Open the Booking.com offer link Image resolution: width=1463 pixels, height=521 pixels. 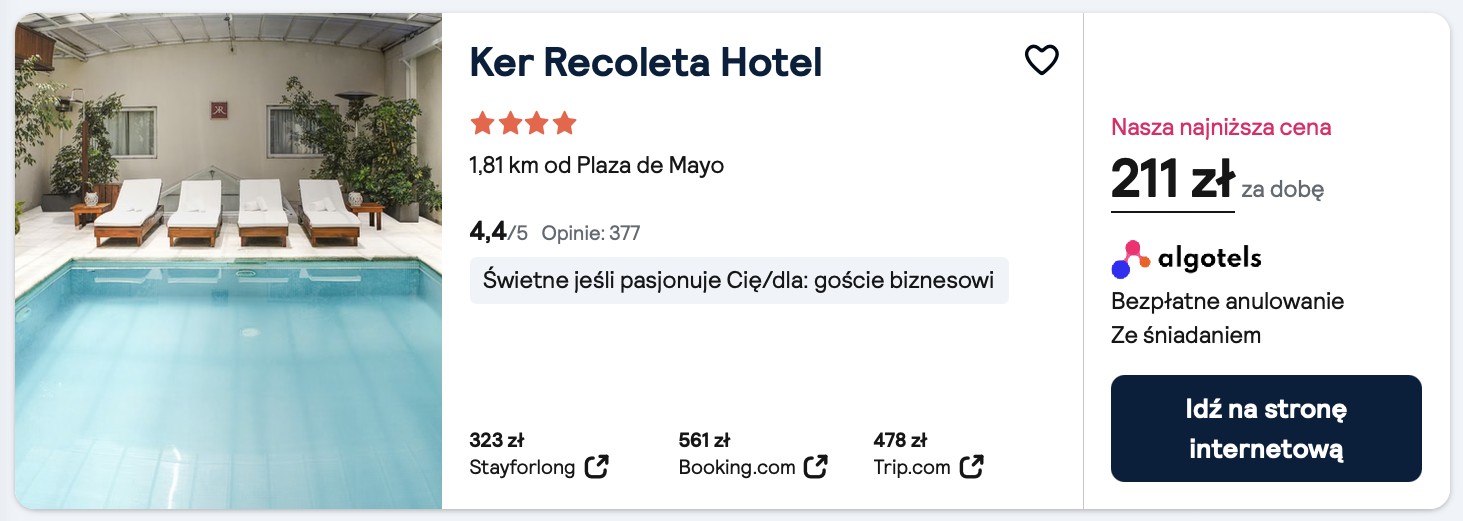point(736,467)
